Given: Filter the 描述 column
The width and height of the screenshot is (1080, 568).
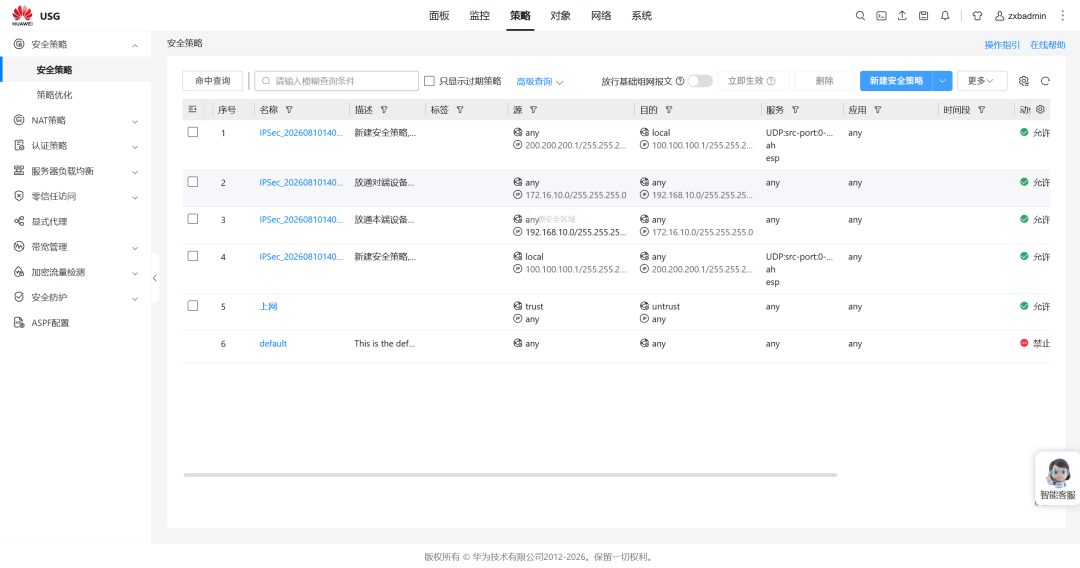Looking at the screenshot, I should (384, 109).
